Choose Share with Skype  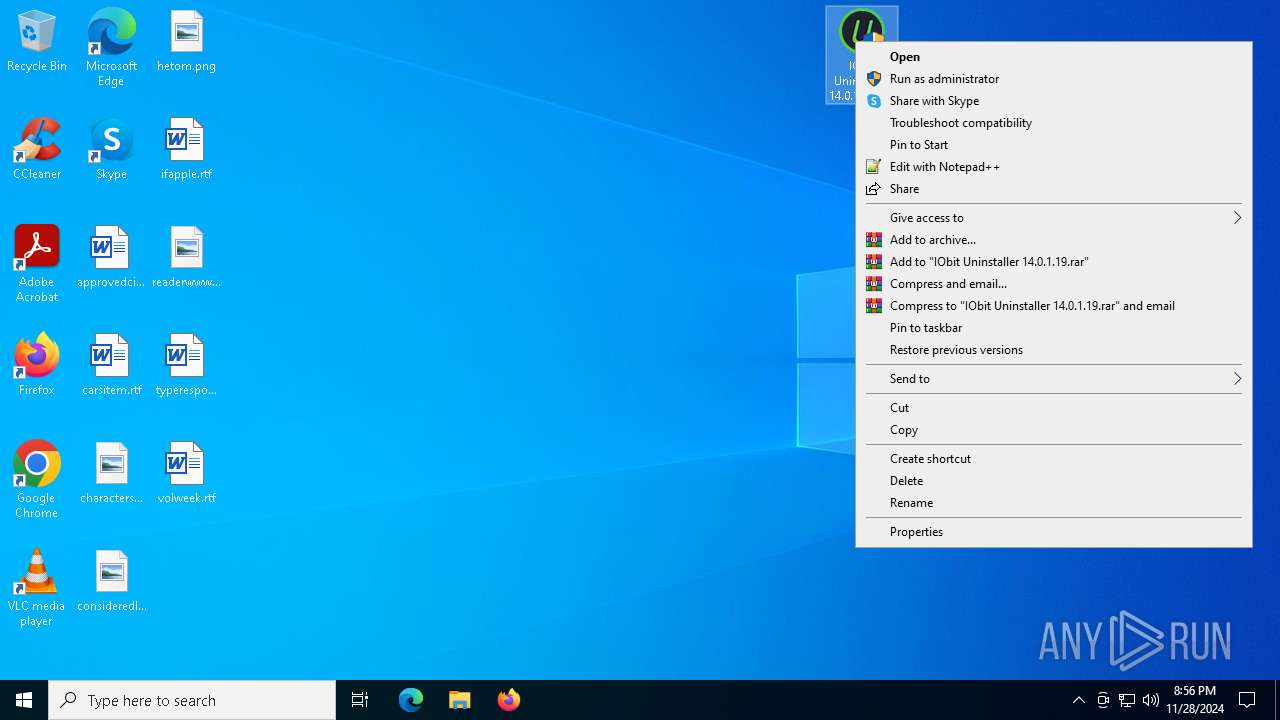coord(1054,101)
